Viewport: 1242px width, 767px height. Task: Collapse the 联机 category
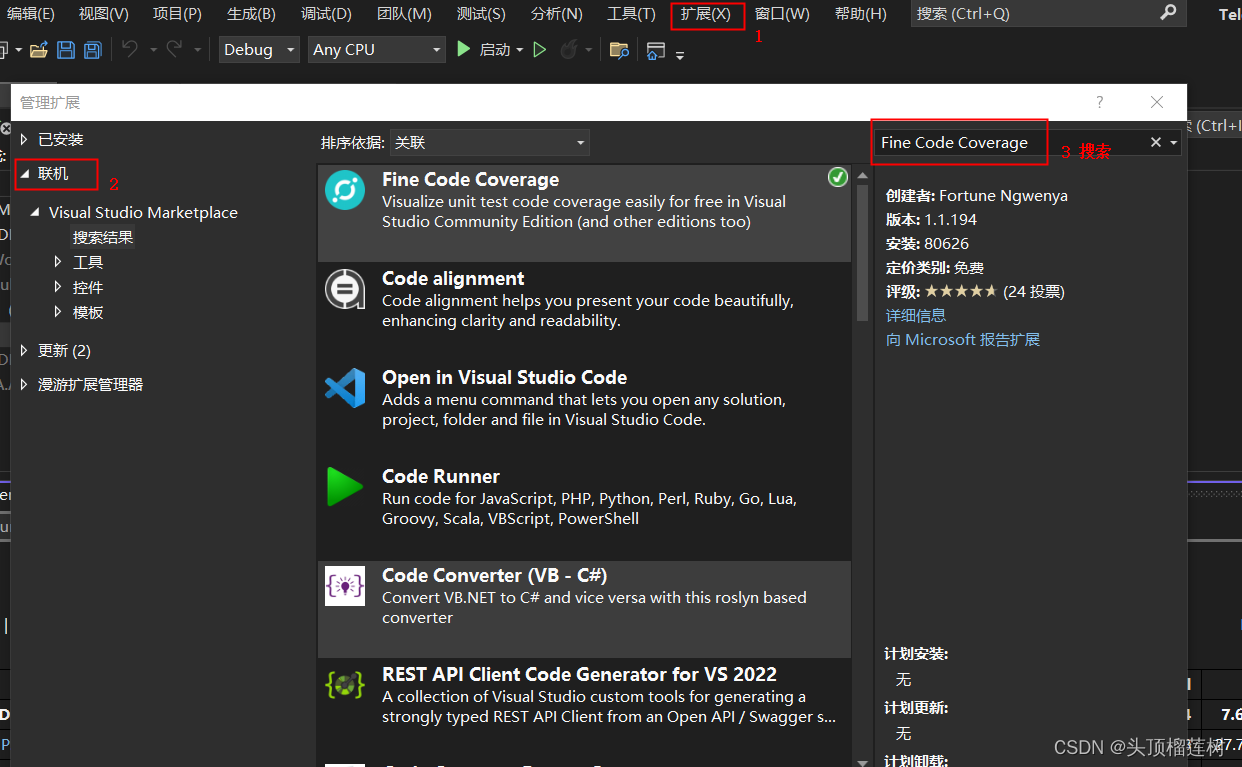[25, 174]
